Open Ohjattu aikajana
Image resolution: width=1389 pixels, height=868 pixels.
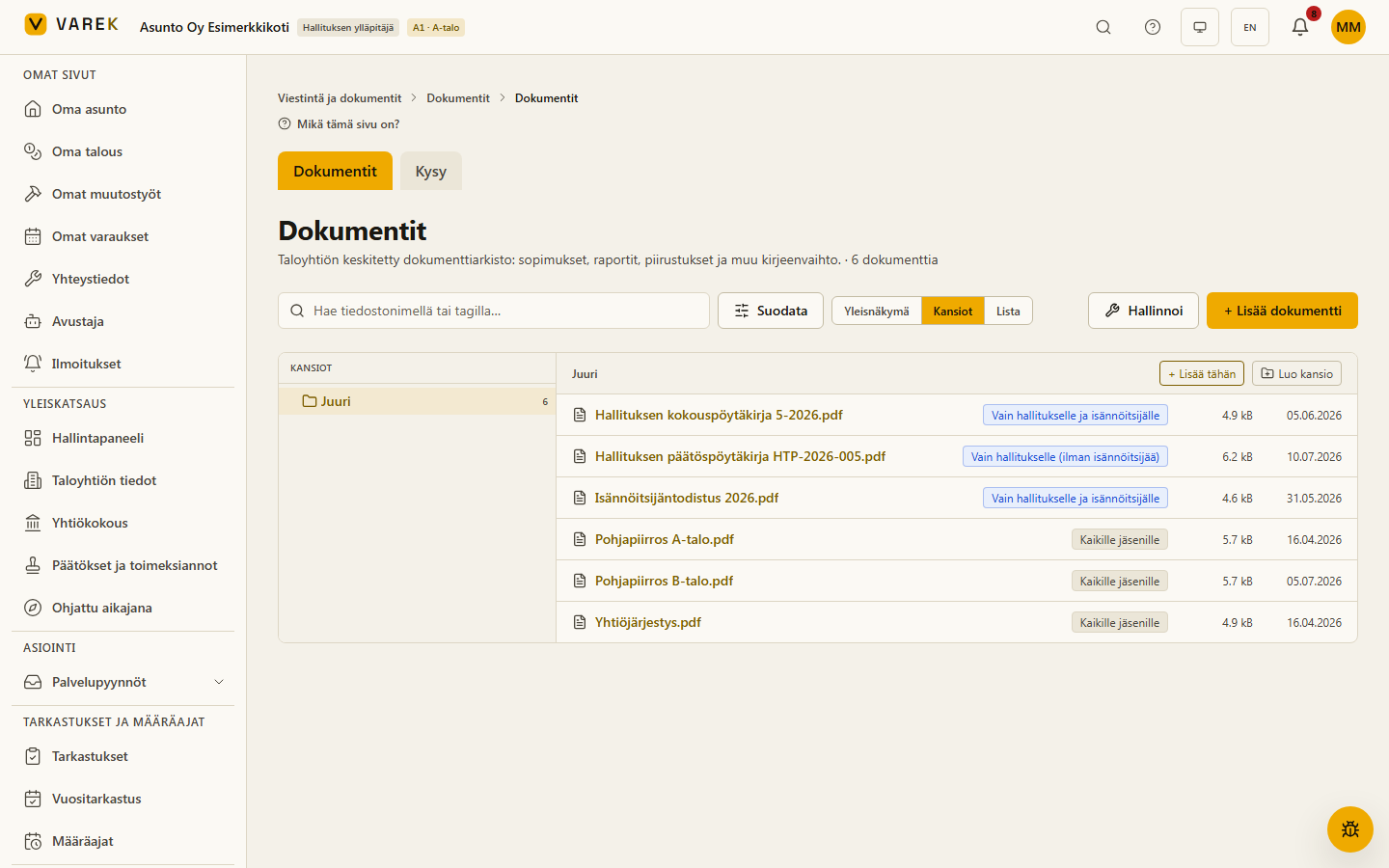click(123, 608)
